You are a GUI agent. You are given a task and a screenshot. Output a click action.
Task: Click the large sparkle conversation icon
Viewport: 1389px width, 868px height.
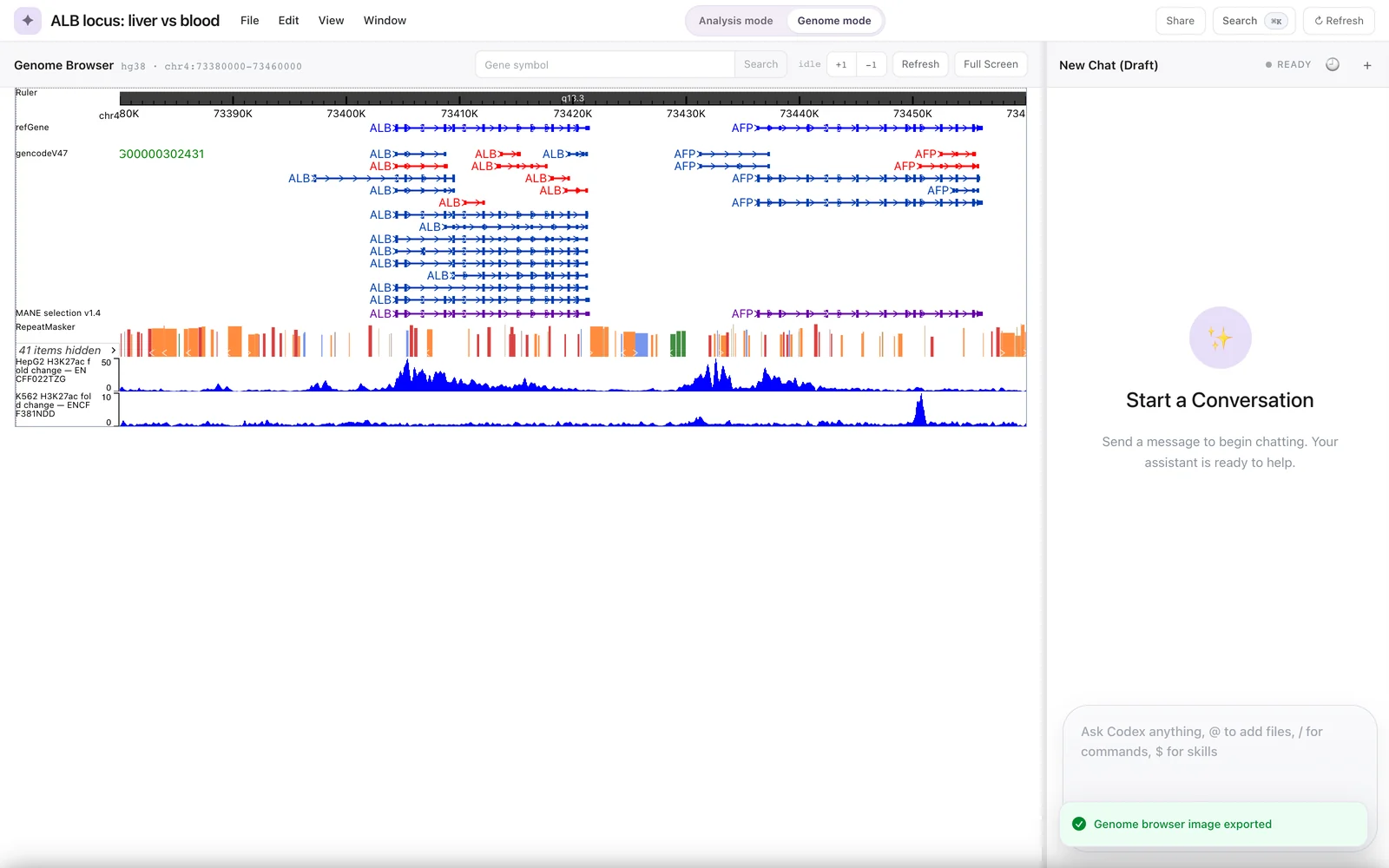point(1220,338)
